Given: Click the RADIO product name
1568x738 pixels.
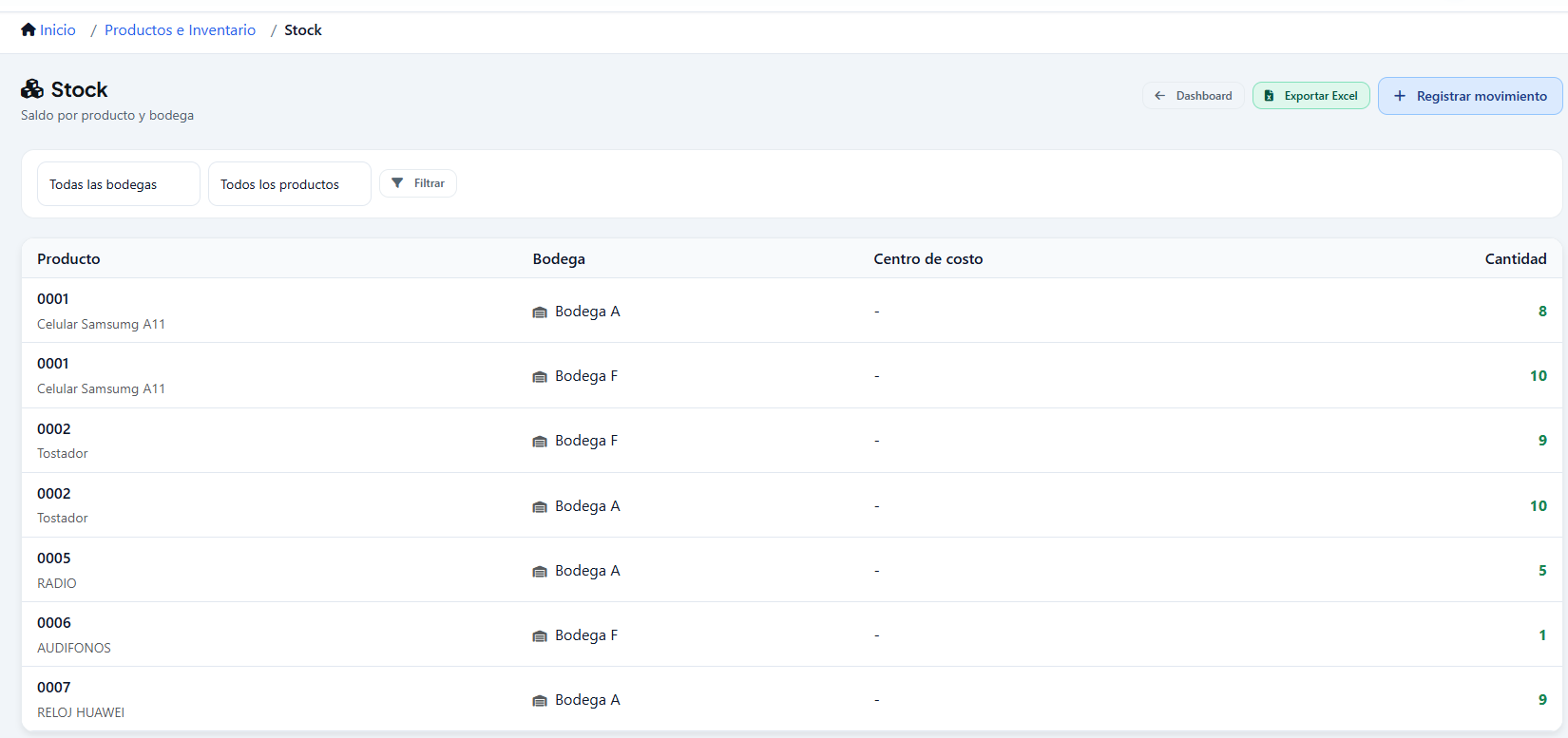Looking at the screenshot, I should point(57,583).
